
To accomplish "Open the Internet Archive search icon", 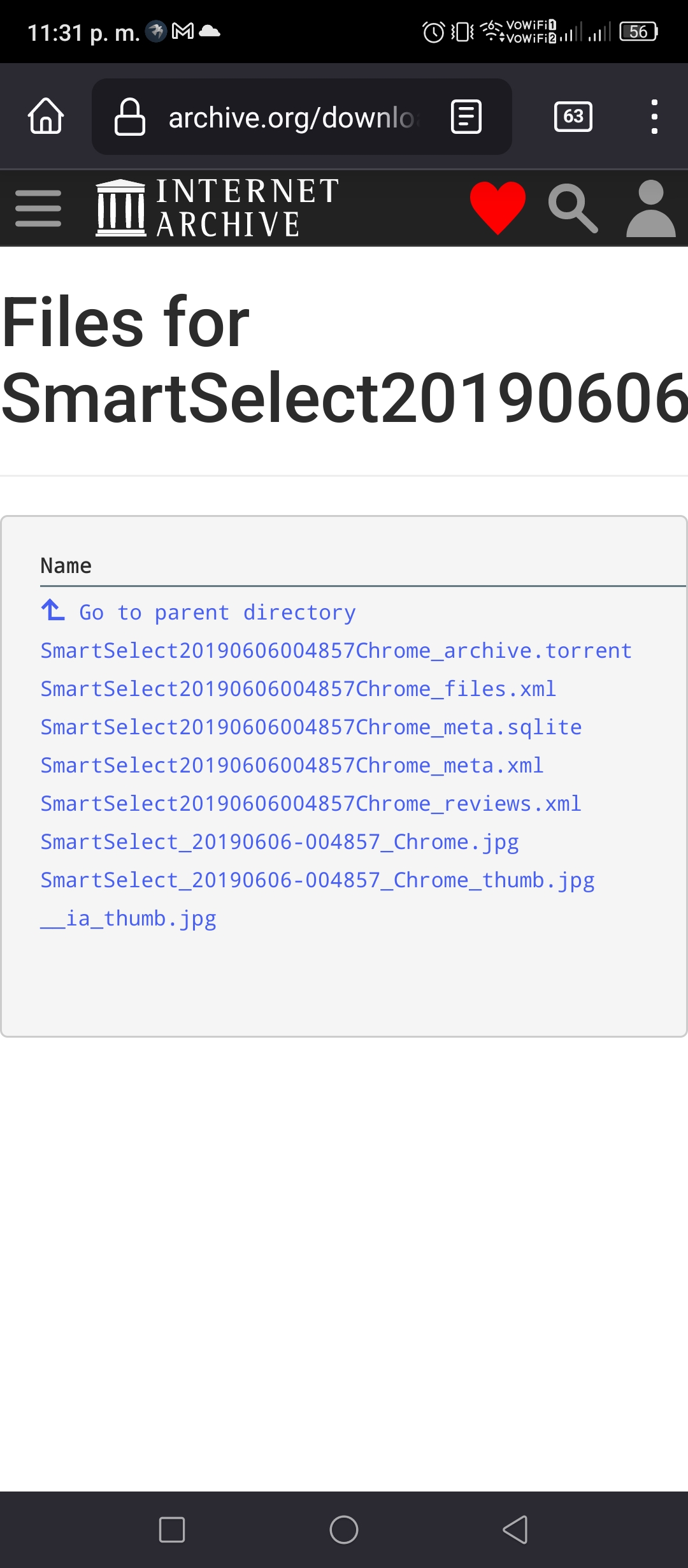I will pos(573,208).
